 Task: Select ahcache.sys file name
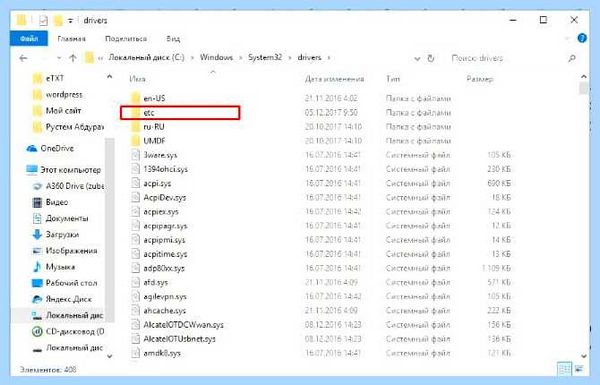165,311
